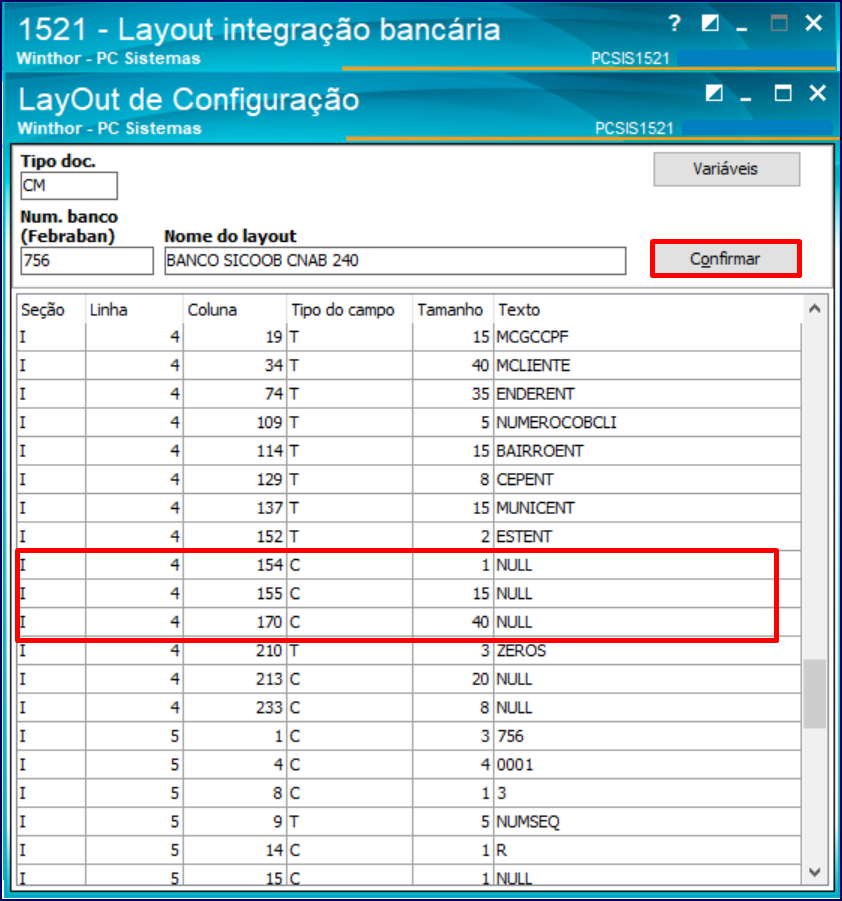Click the vertical scrollbar thumb of the grid
842x901 pixels.
point(814,694)
